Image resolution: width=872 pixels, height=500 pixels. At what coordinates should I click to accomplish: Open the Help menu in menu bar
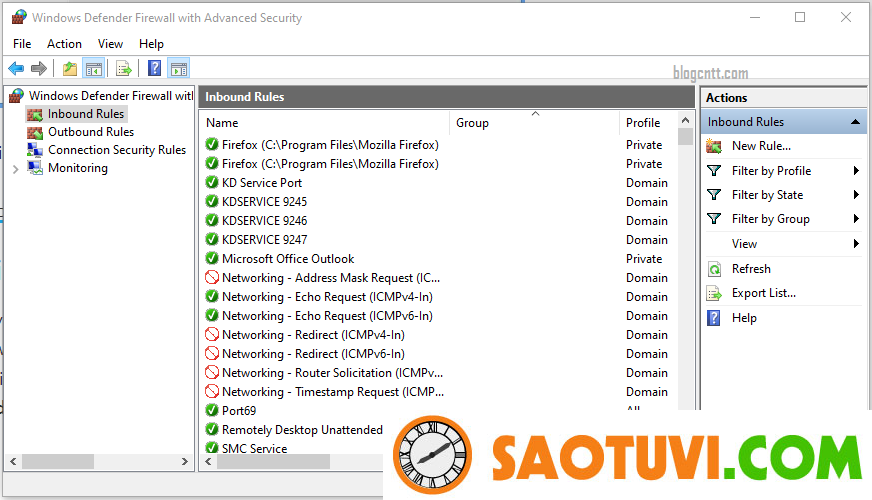151,44
